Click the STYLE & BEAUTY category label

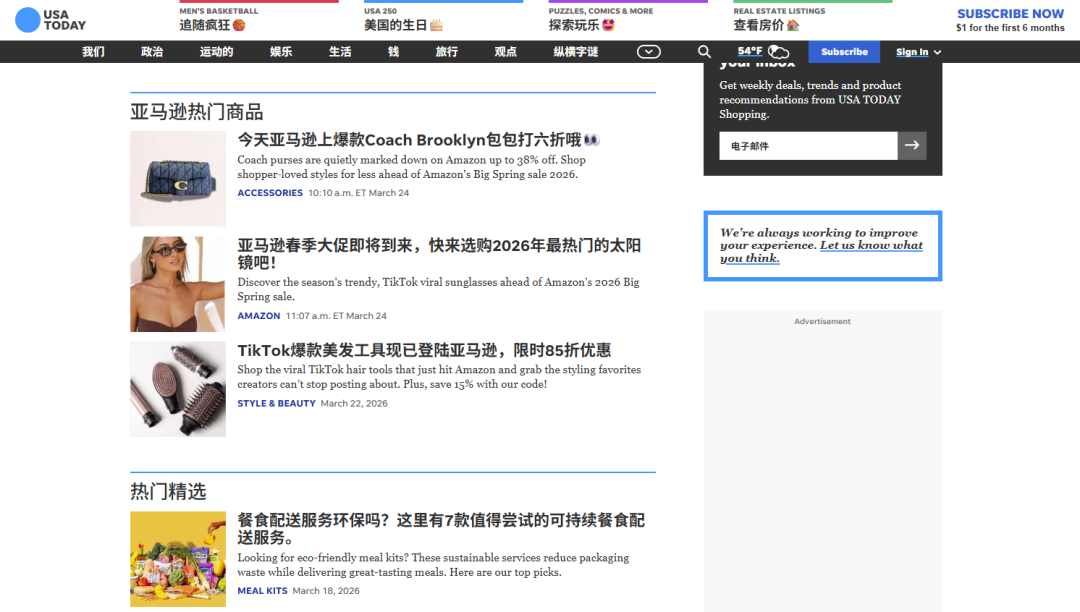(x=276, y=404)
